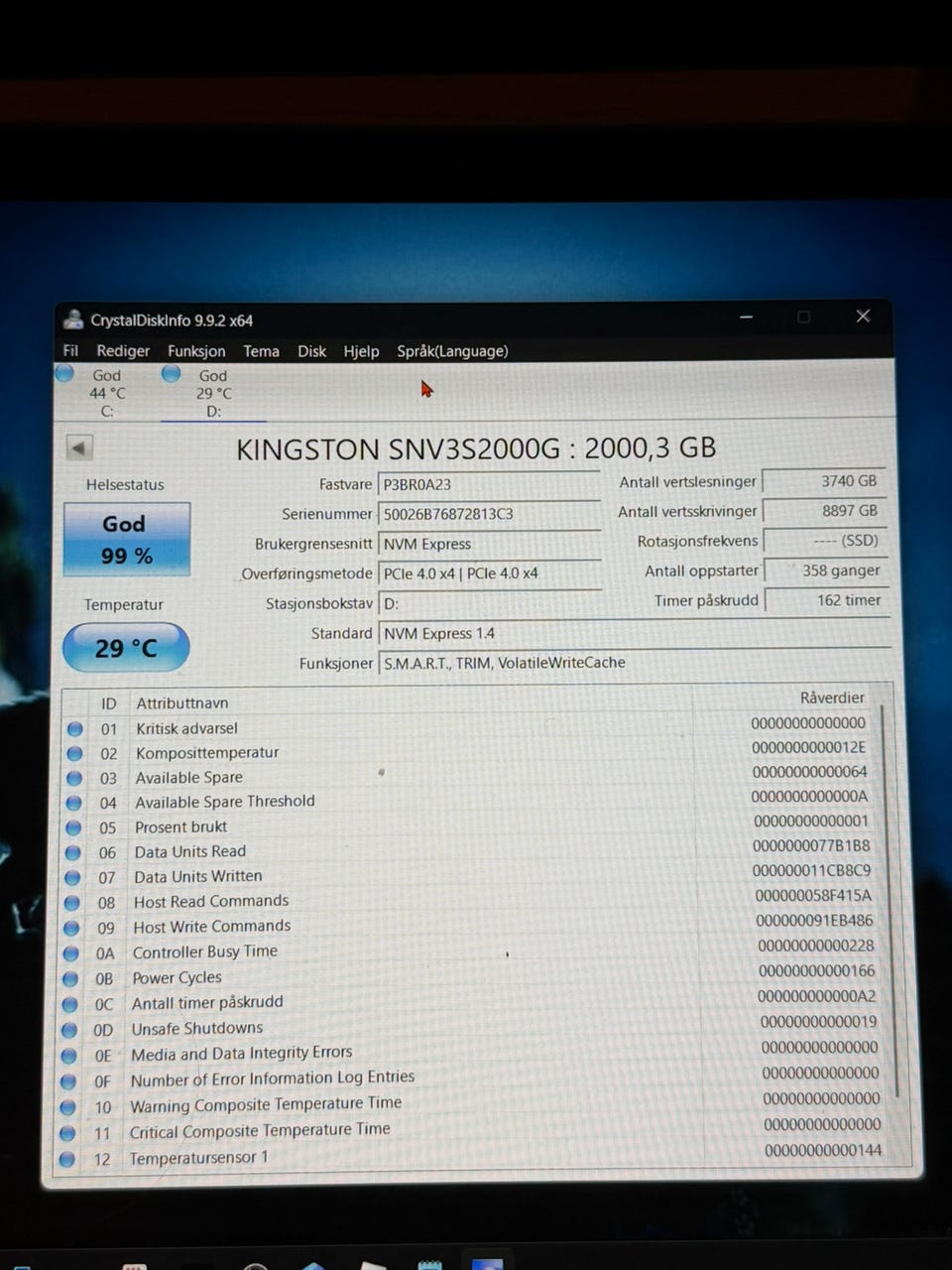The image size is (952, 1270).
Task: Open the Disk menu
Action: [311, 351]
